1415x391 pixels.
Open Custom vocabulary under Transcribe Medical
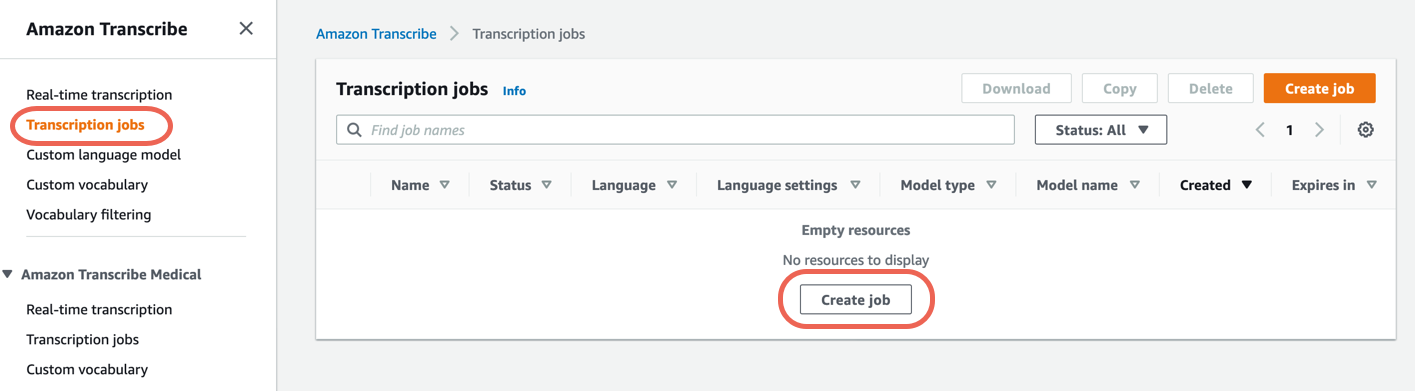pyautogui.click(x=87, y=370)
